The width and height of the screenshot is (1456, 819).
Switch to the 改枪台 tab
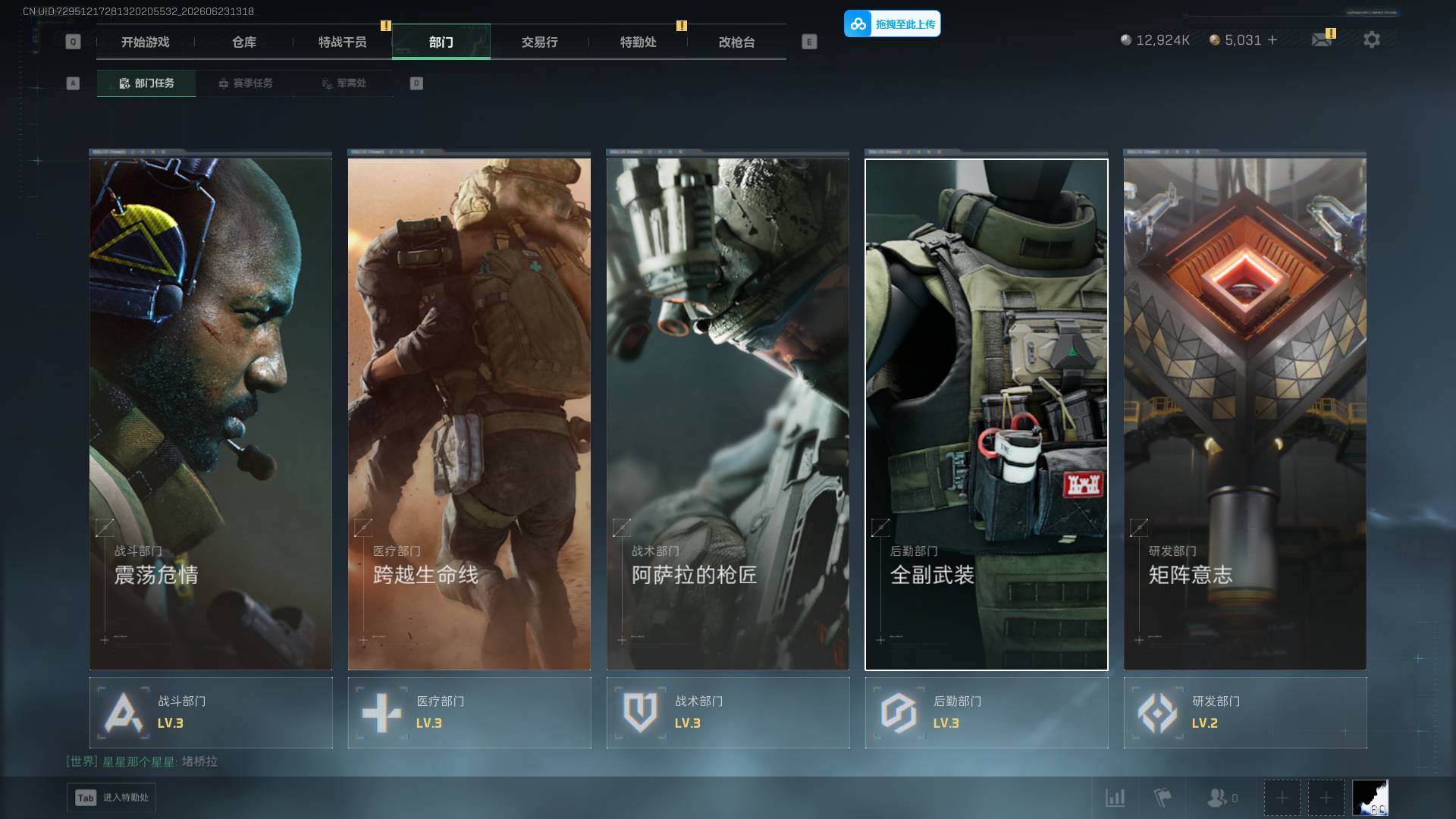coord(737,42)
